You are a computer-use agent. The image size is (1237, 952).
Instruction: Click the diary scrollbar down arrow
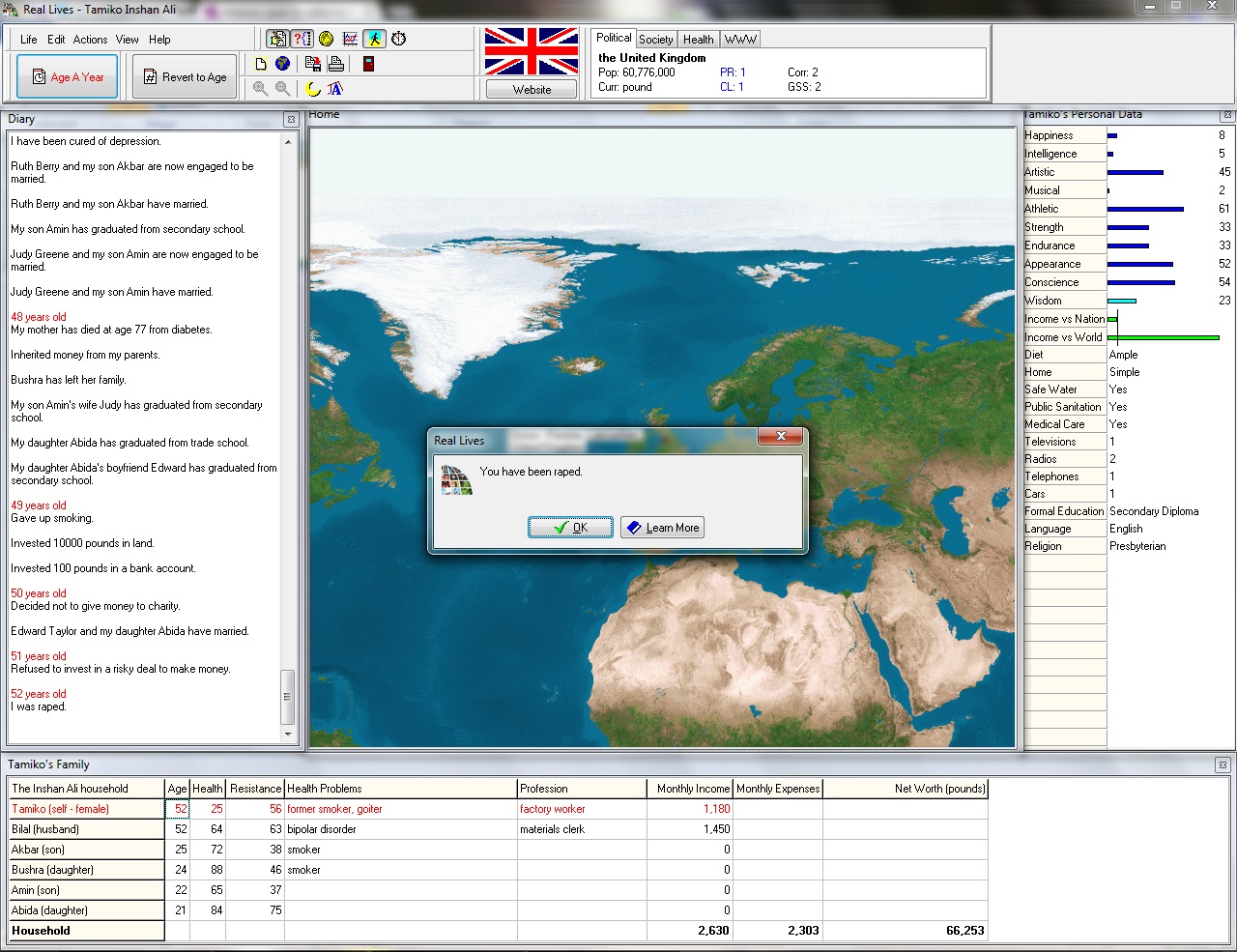pos(288,735)
